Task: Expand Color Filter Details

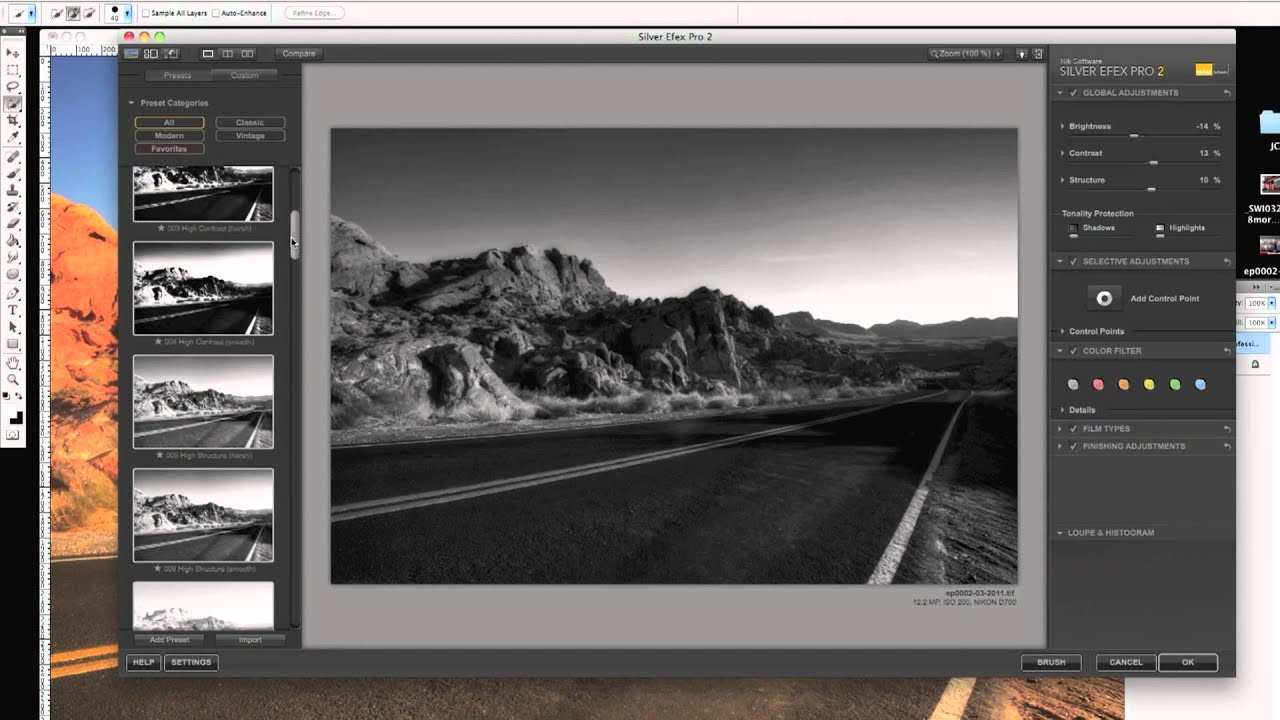Action: click(x=1062, y=410)
